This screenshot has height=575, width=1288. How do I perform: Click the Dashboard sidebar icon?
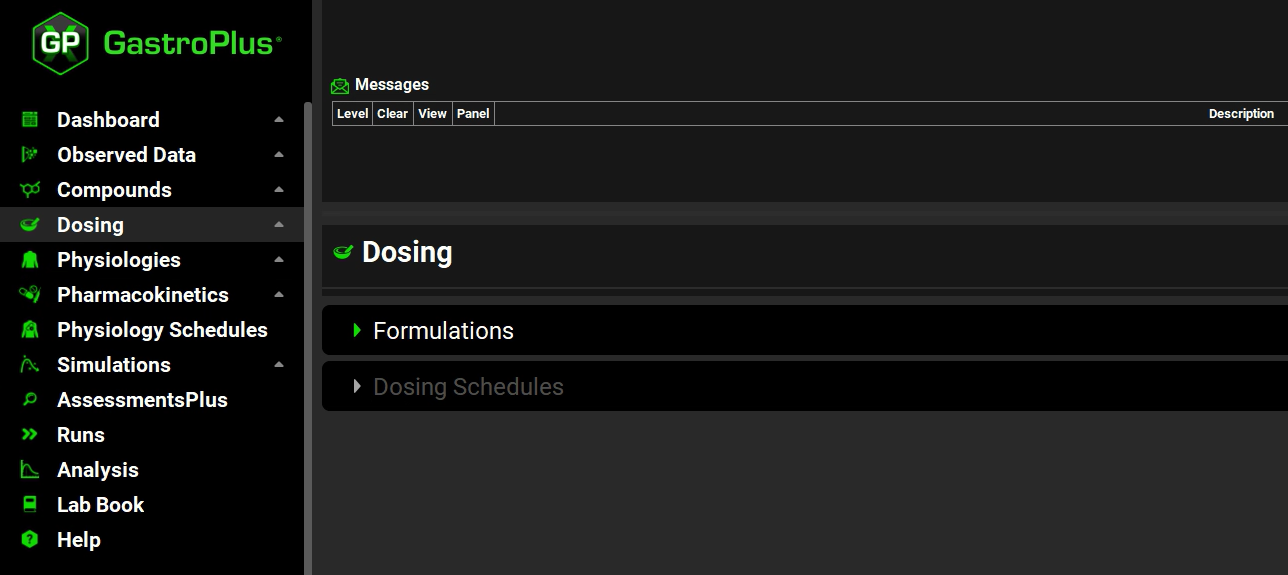(30, 120)
